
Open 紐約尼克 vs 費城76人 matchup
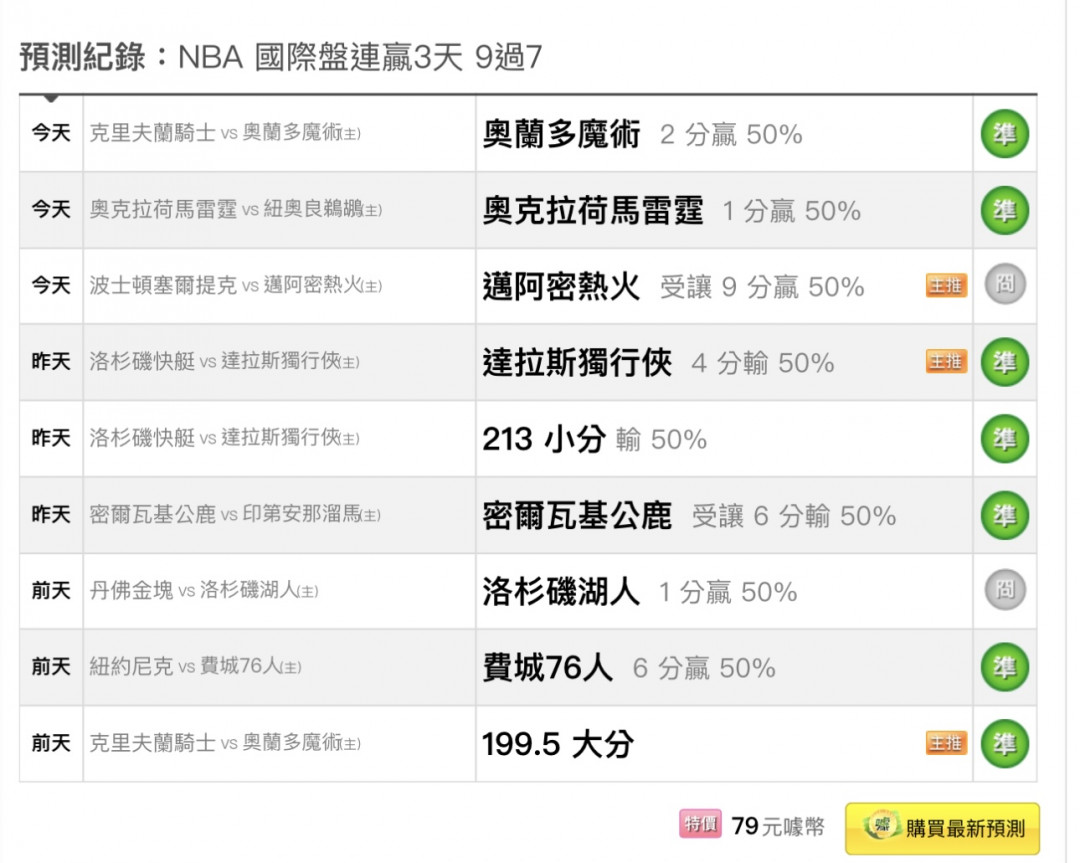point(196,667)
